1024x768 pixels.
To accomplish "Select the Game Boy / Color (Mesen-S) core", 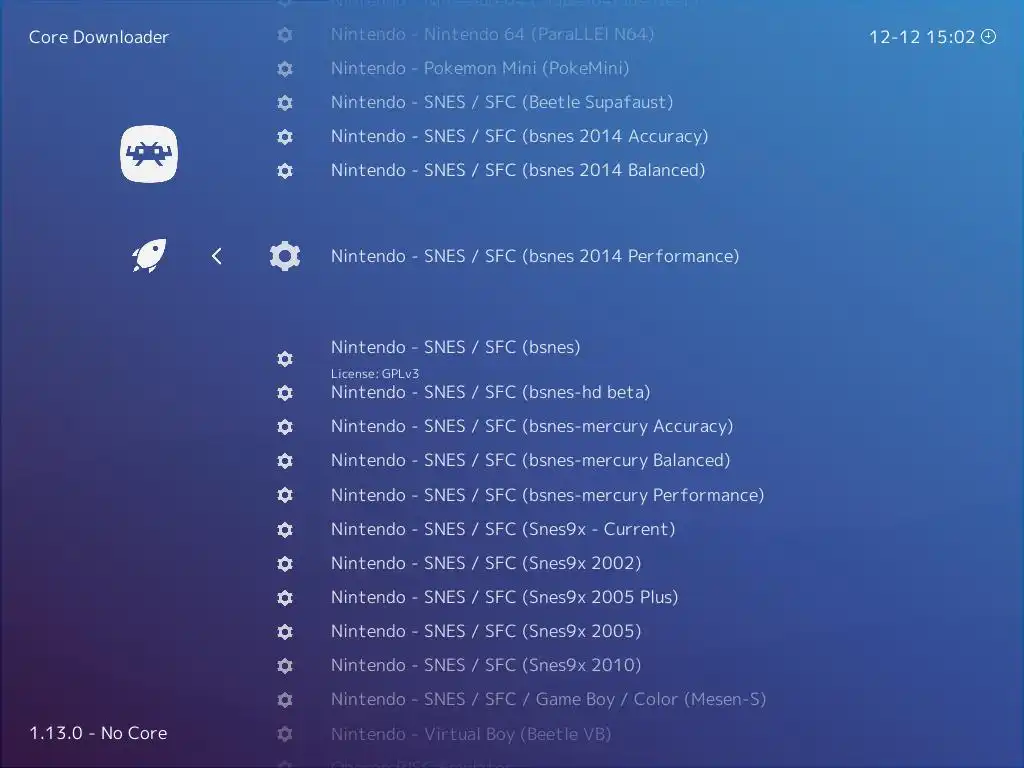I will click(549, 699).
